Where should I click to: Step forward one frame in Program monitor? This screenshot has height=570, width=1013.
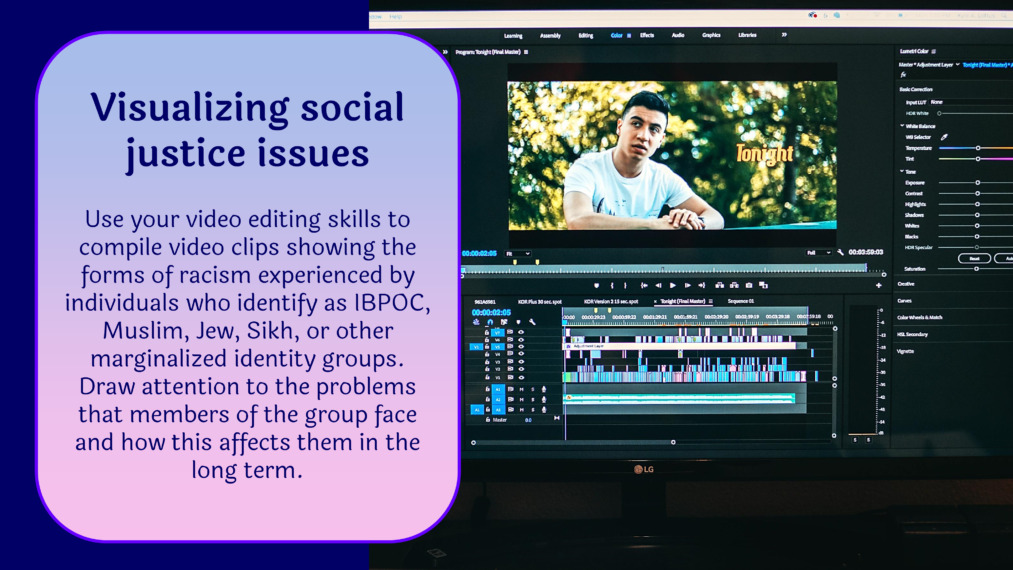click(x=687, y=285)
